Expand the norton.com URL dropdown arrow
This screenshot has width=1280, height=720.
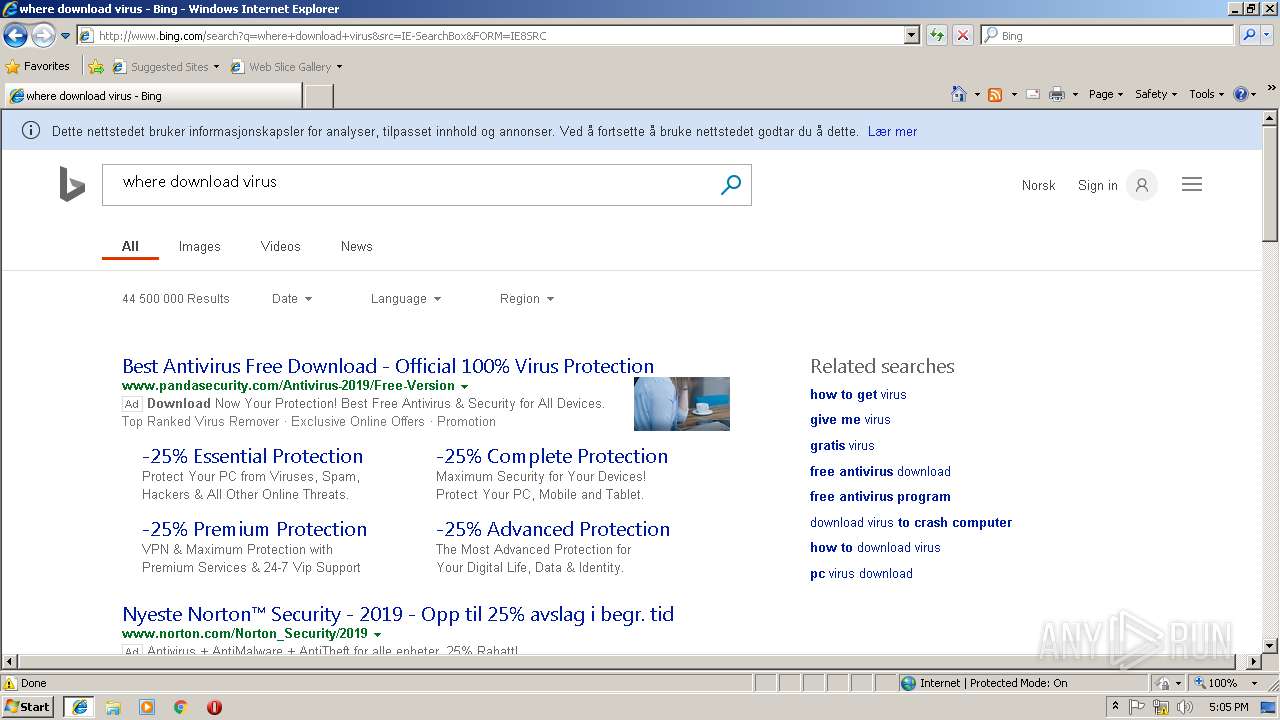377,634
